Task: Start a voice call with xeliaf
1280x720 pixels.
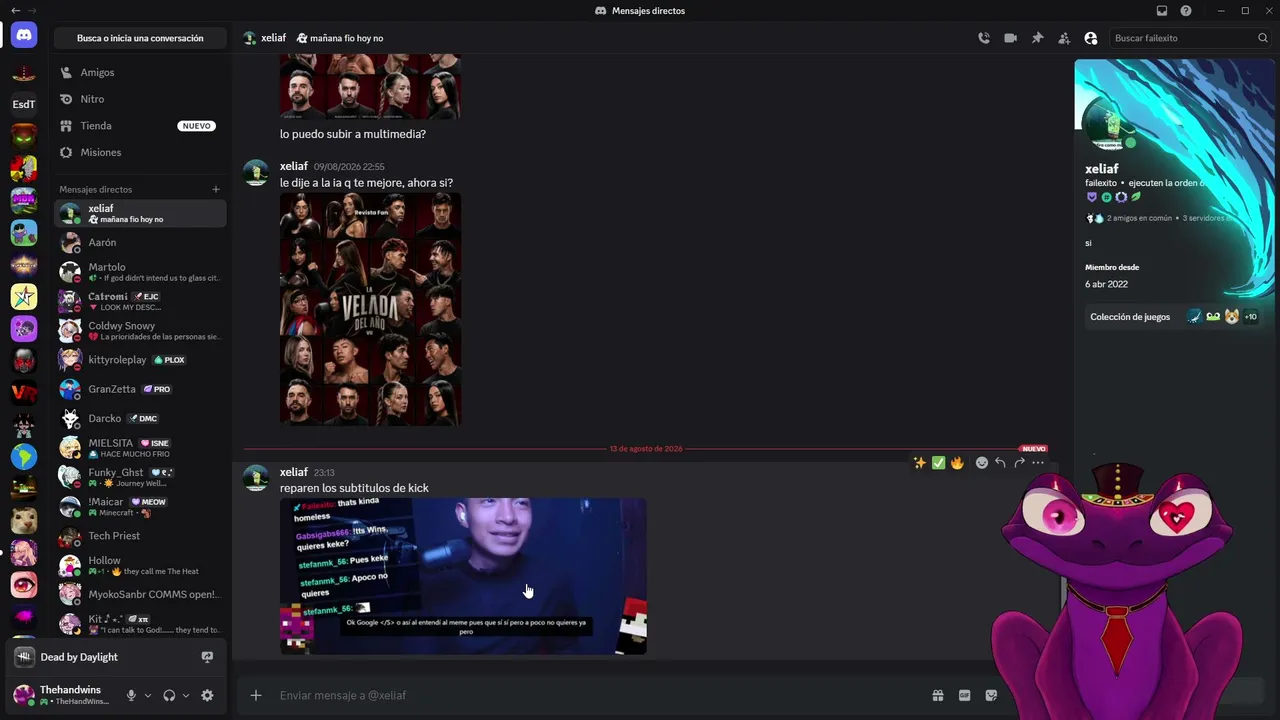Action: pyautogui.click(x=984, y=38)
